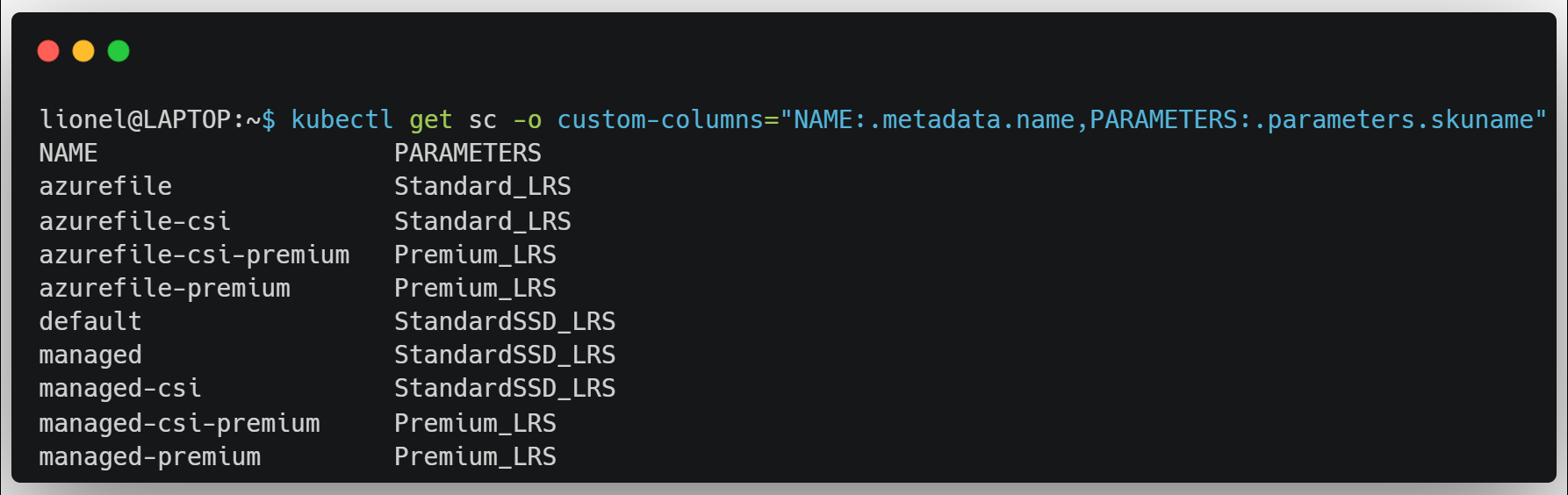Screen dimensions: 1568x495
Task: Click the azurefile-csi-premium entry
Action: click(194, 255)
